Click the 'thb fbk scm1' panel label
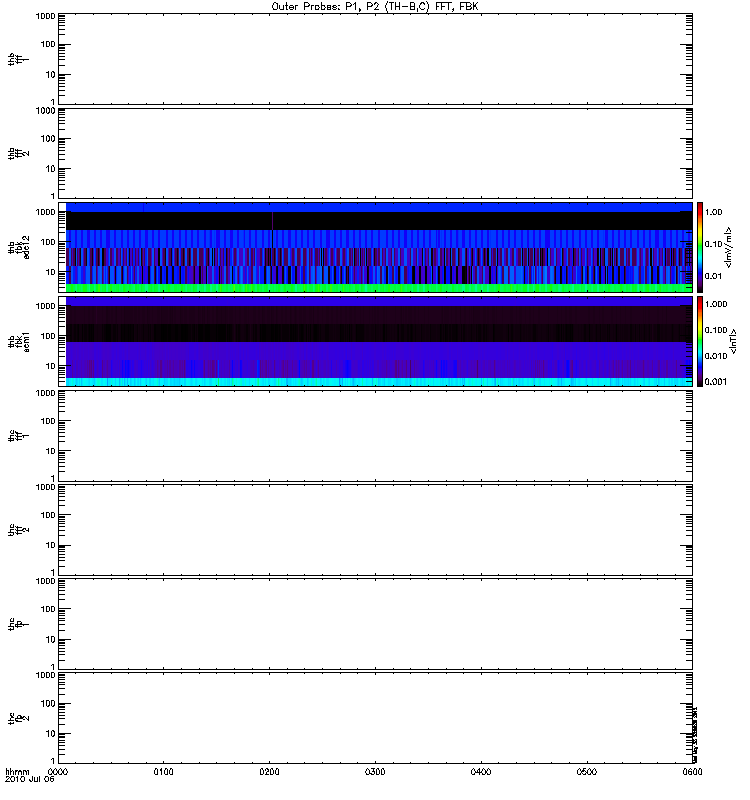This screenshot has width=750, height=800. tap(18, 341)
